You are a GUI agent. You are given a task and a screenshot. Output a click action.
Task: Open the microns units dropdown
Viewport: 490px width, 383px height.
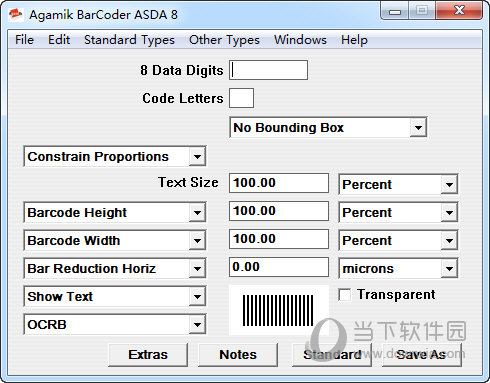coord(398,268)
